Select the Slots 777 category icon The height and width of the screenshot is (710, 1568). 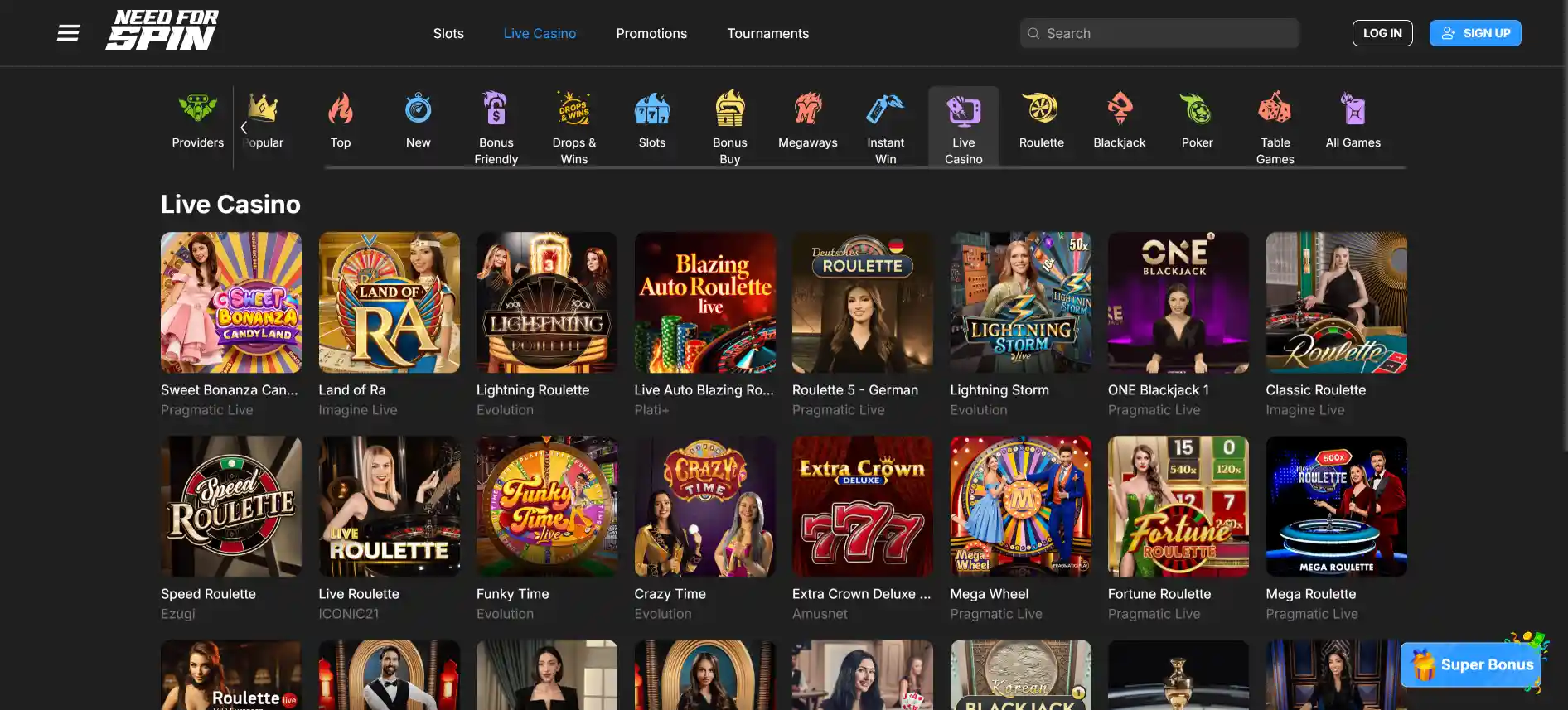click(x=652, y=109)
